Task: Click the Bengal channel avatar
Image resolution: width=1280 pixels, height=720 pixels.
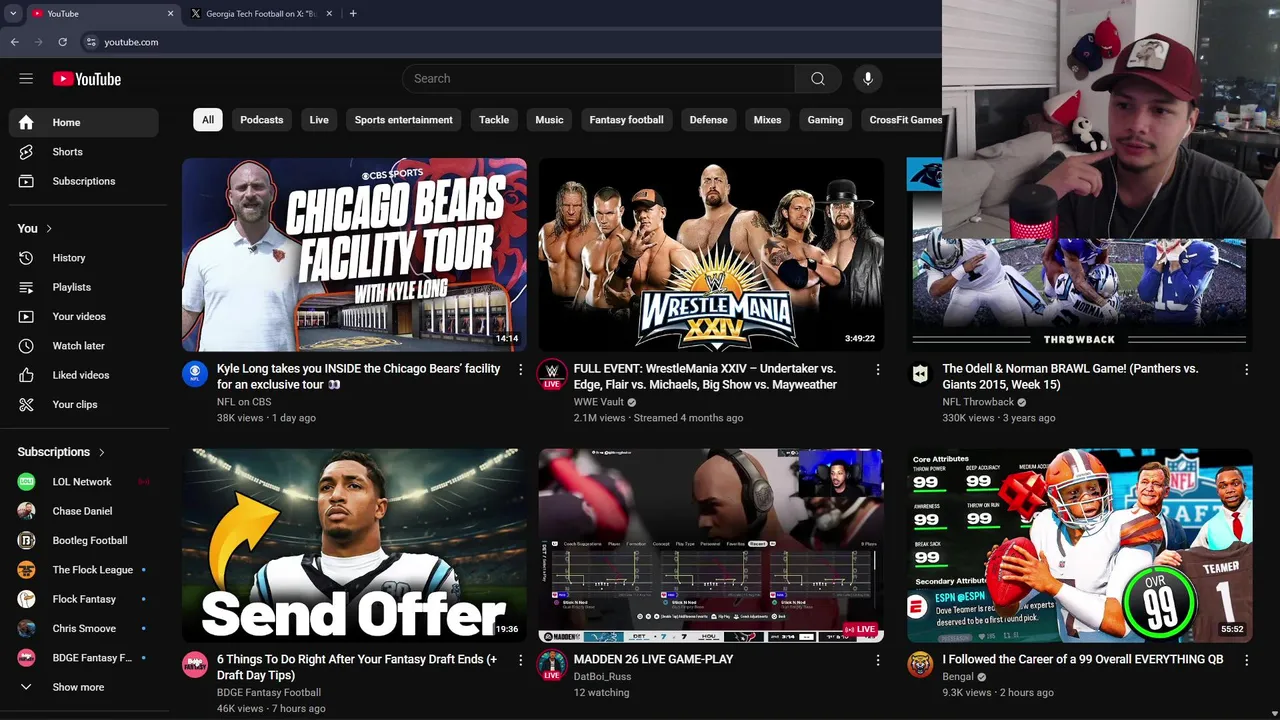Action: (x=920, y=665)
